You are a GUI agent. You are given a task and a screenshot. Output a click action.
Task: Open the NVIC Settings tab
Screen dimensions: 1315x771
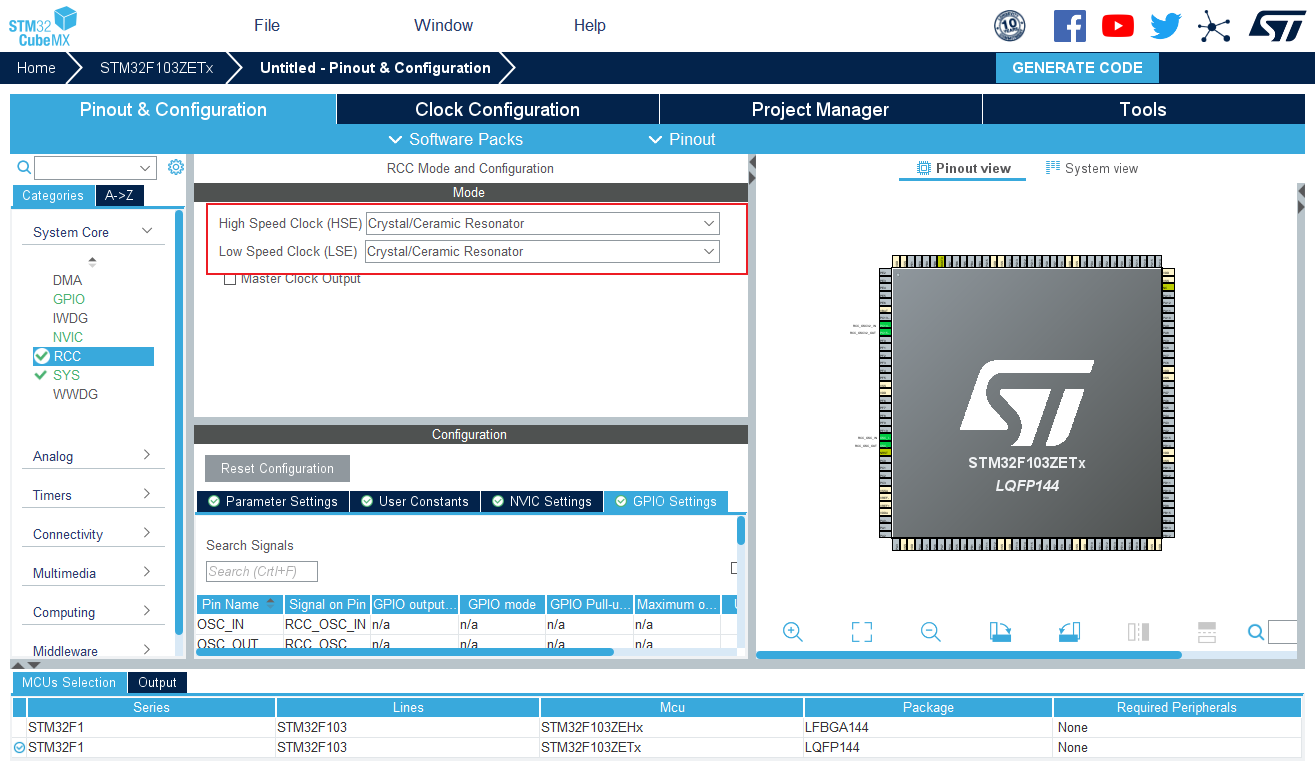(542, 501)
